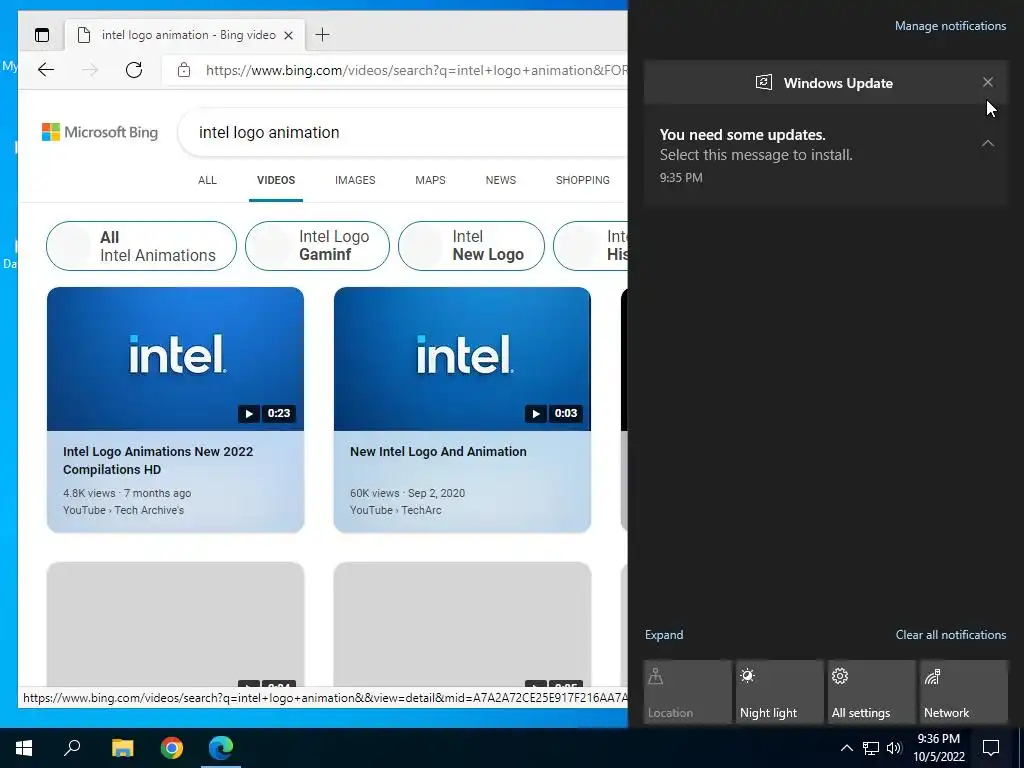This screenshot has width=1024, height=768.
Task: Open the SHOPPING tab
Action: point(583,180)
